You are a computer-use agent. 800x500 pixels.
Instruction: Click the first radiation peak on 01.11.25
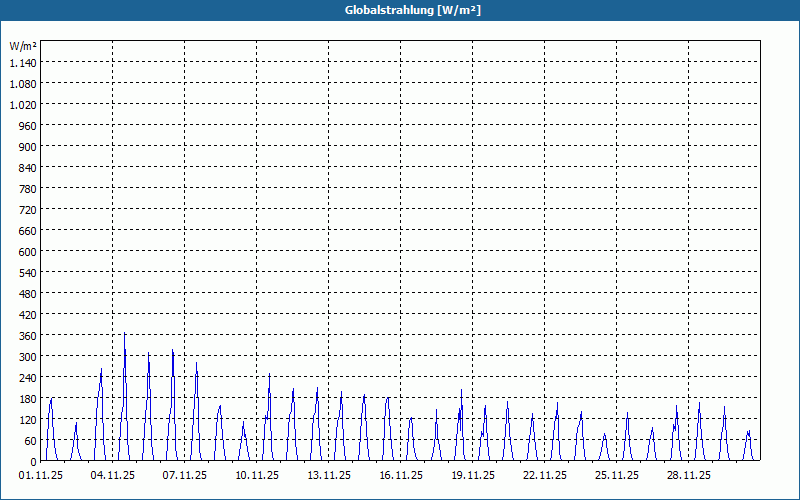pos(51,399)
